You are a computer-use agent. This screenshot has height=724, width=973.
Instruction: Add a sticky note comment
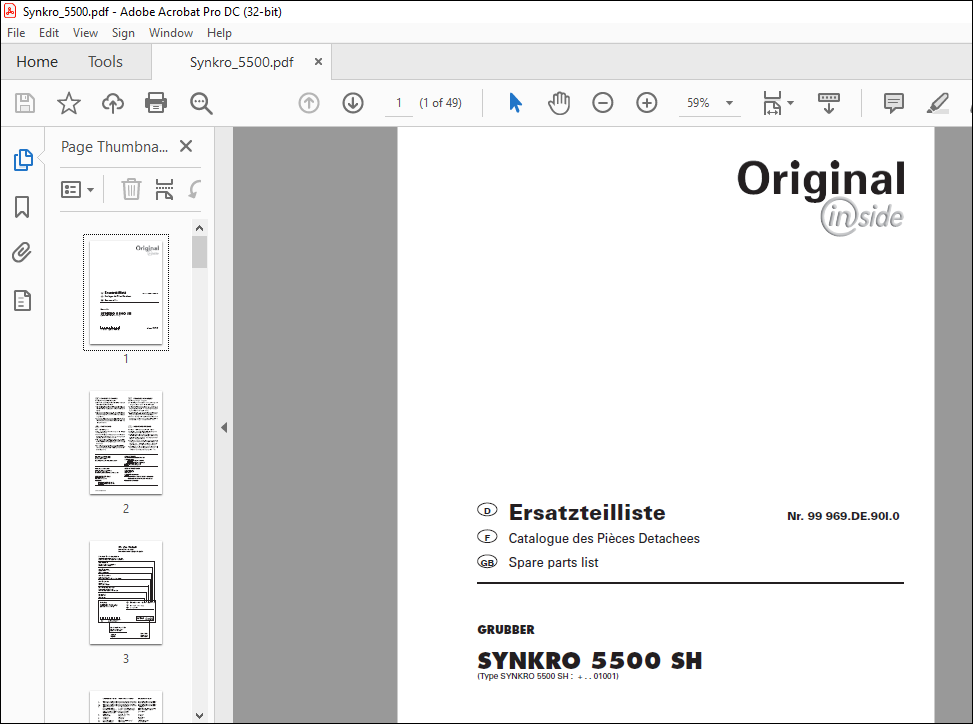click(x=894, y=103)
